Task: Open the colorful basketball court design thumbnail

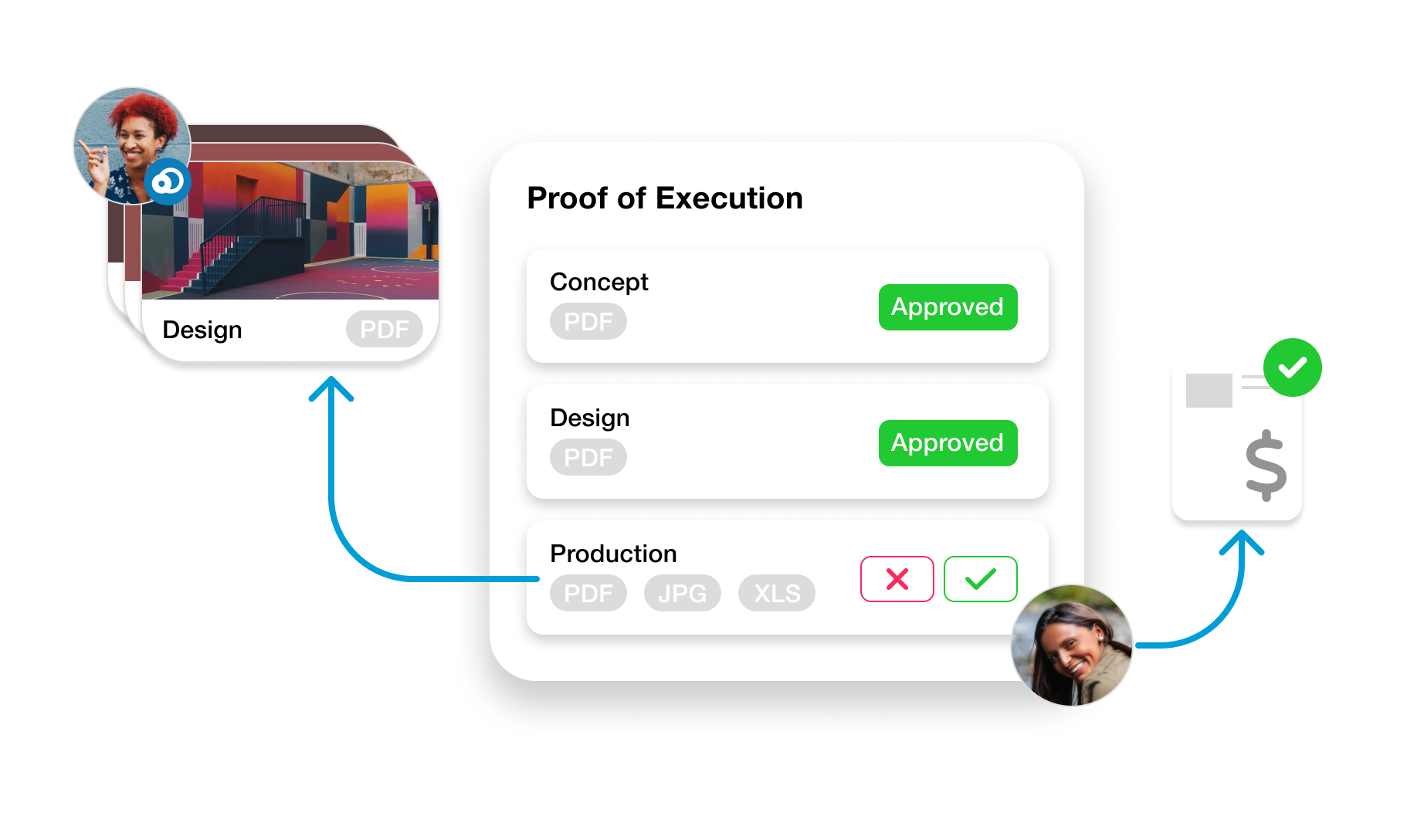Action: pos(290,231)
